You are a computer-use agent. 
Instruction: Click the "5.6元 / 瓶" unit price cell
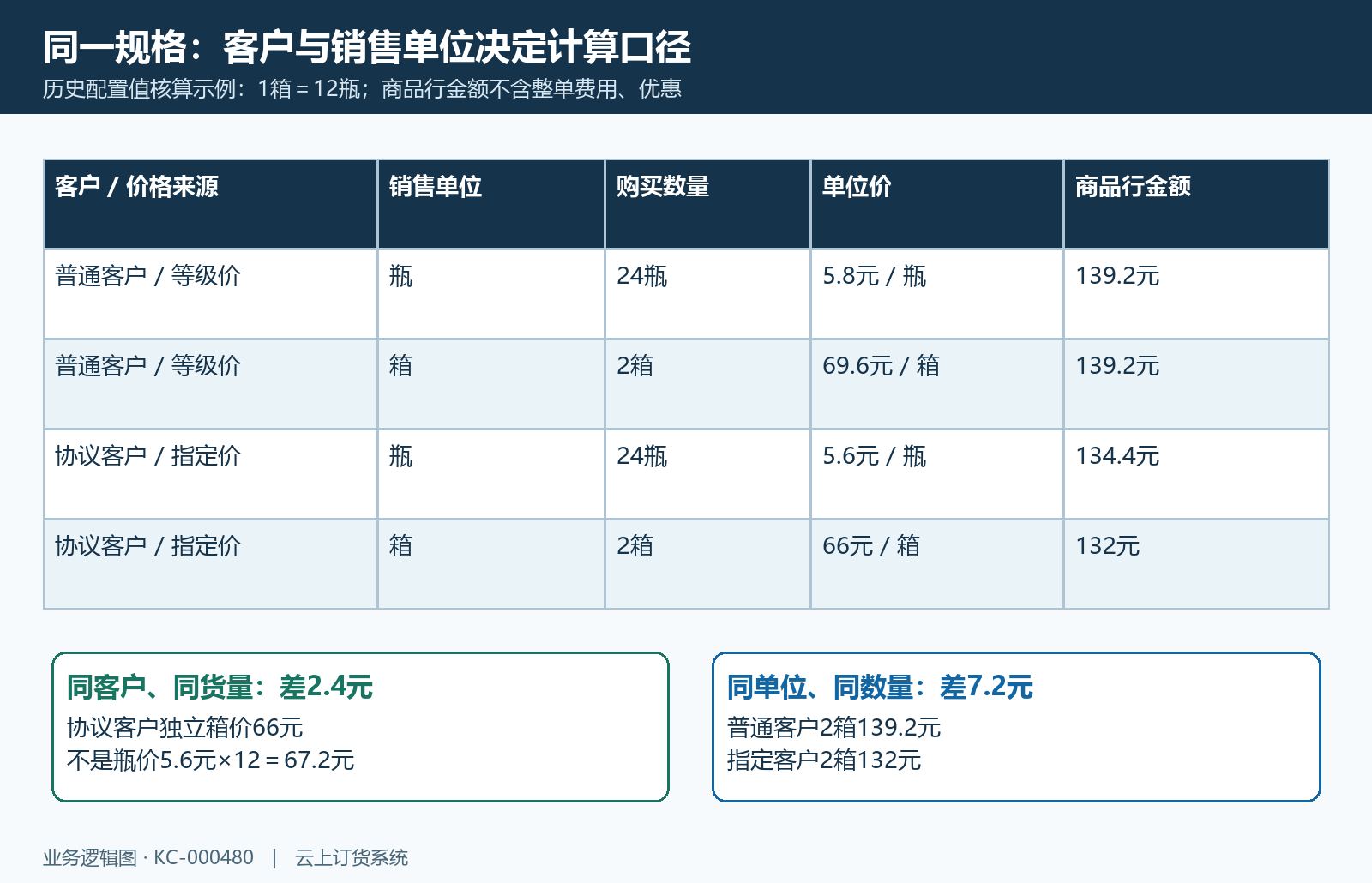coord(874,456)
